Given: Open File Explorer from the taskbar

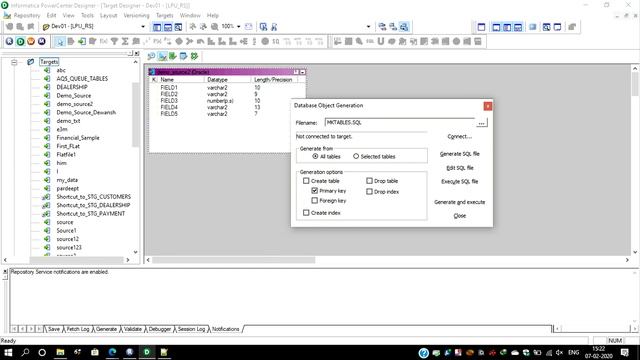Looking at the screenshot, I should click(60, 352).
